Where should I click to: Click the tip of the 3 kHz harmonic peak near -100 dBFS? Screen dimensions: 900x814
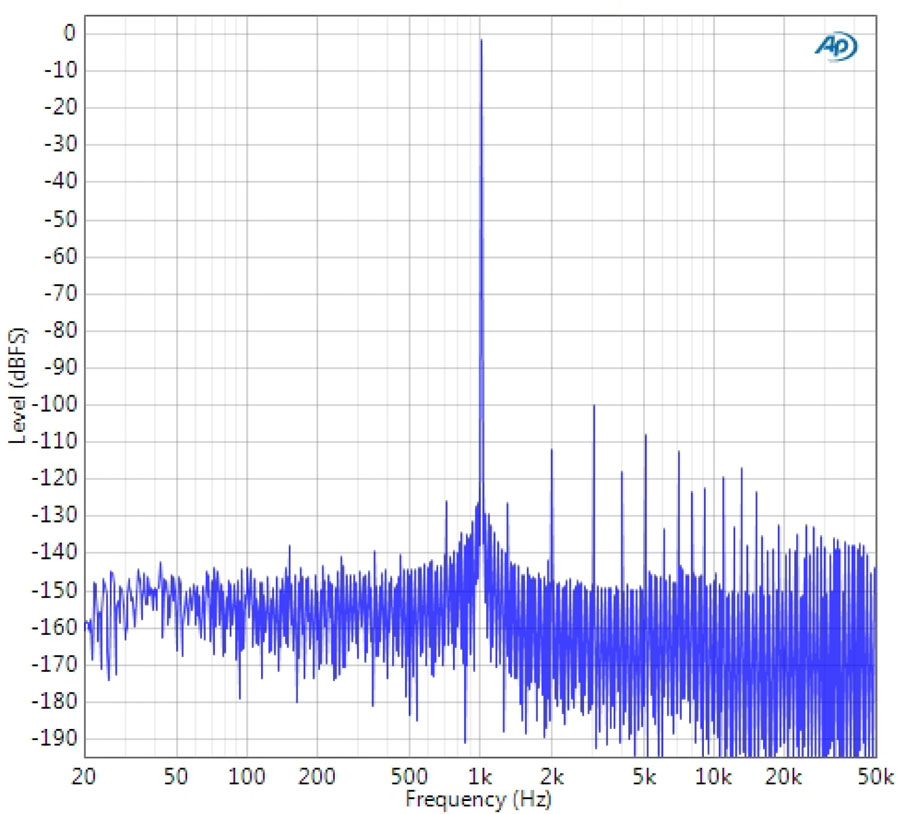point(594,405)
